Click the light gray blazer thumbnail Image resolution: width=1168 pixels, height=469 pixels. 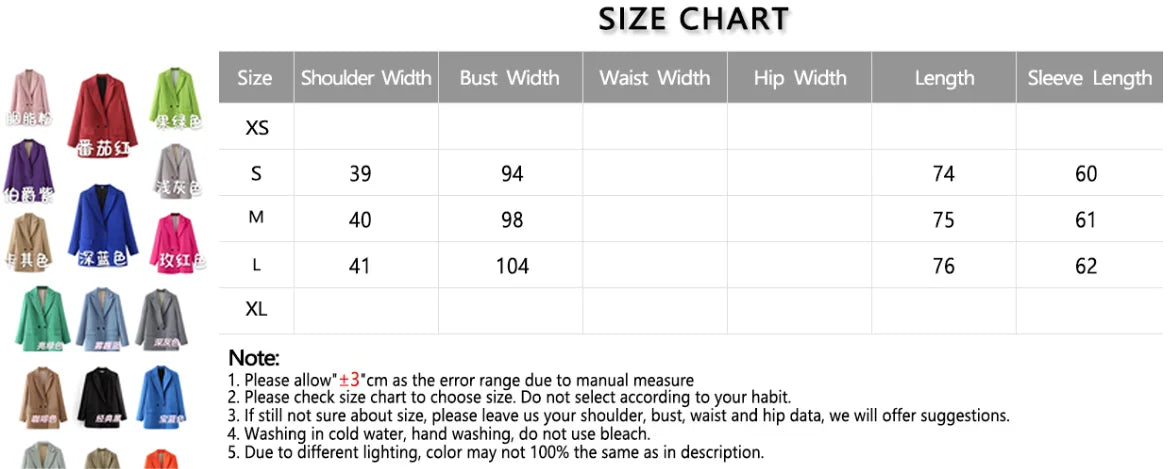click(177, 168)
